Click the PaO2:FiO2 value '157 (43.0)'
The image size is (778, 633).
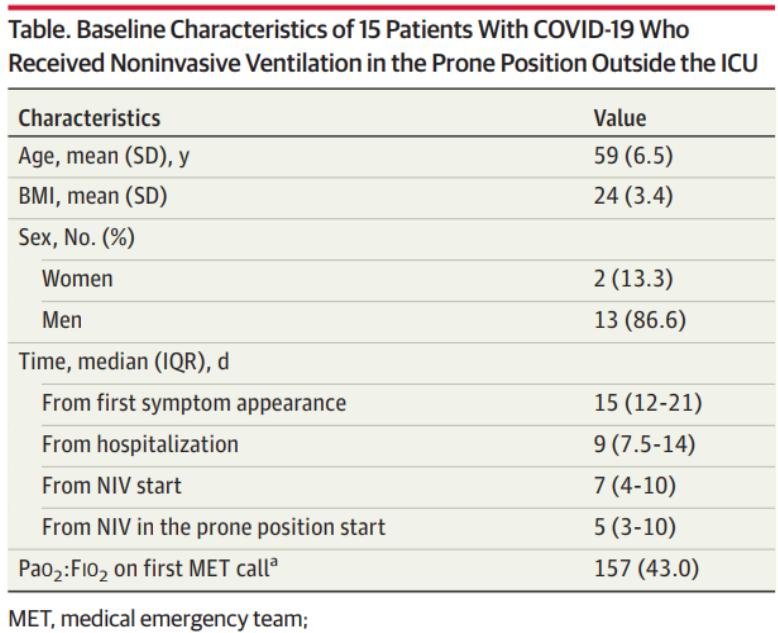pos(646,568)
